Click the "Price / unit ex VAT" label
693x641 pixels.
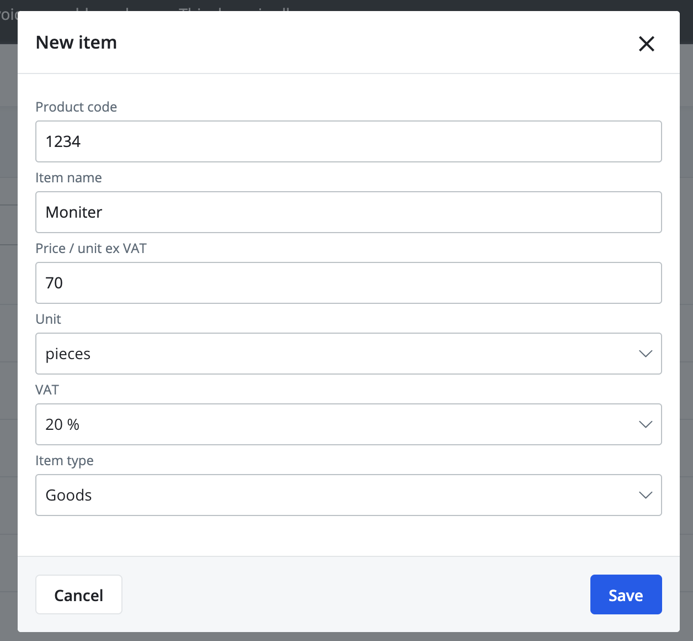pos(91,248)
